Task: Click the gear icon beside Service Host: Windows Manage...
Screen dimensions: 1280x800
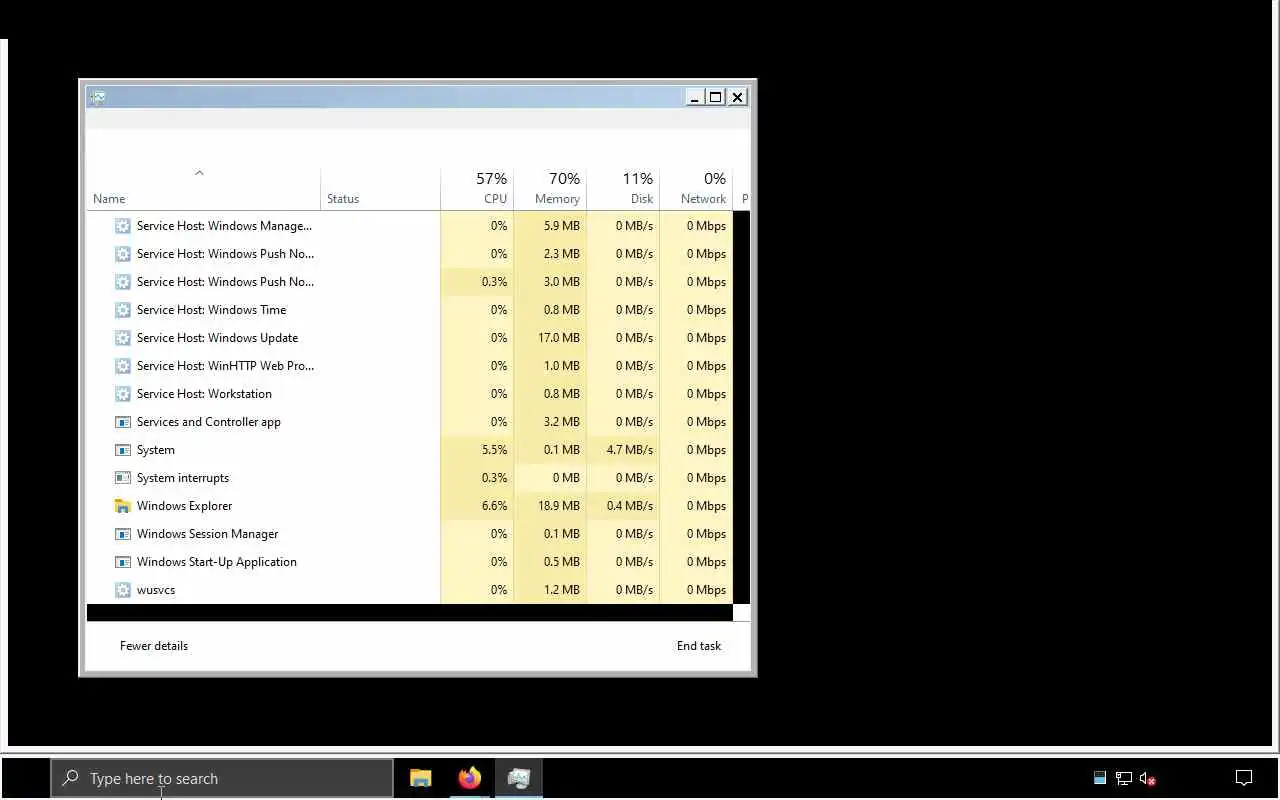Action: tap(123, 226)
